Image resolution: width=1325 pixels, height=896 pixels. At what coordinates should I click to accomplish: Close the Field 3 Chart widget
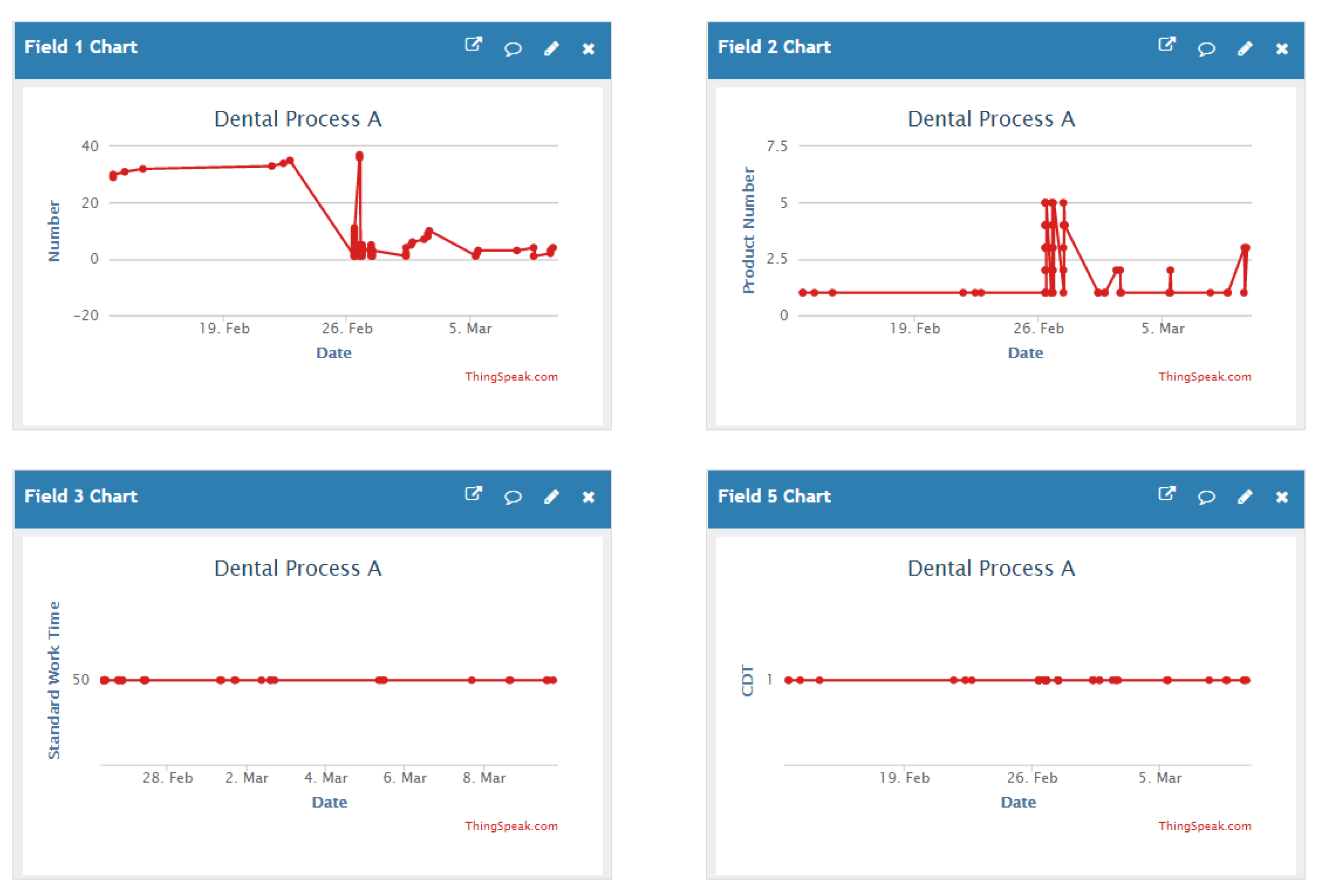click(588, 497)
